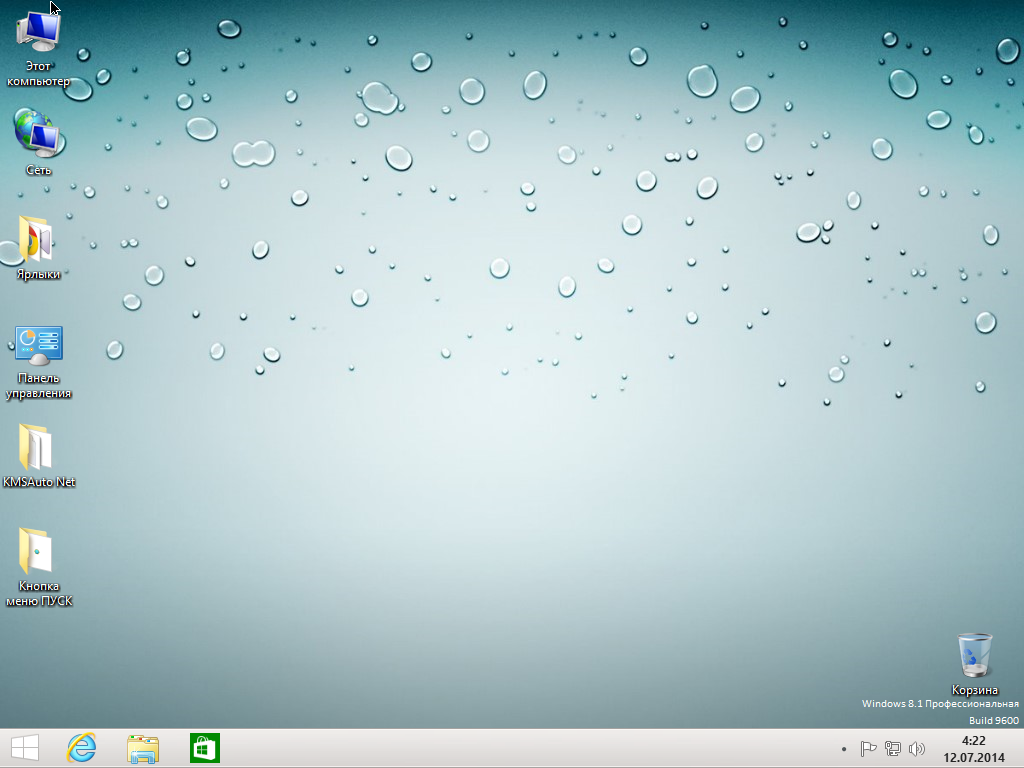1024x768 pixels.
Task: Click the Панель управления label text
Action: [39, 385]
